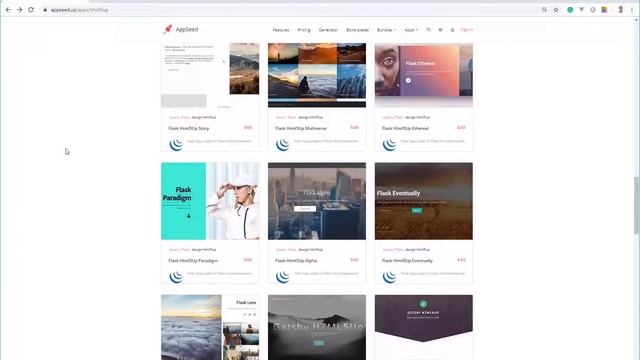Click the AppSeed rocket logo
This screenshot has width=640, height=360.
168,29
